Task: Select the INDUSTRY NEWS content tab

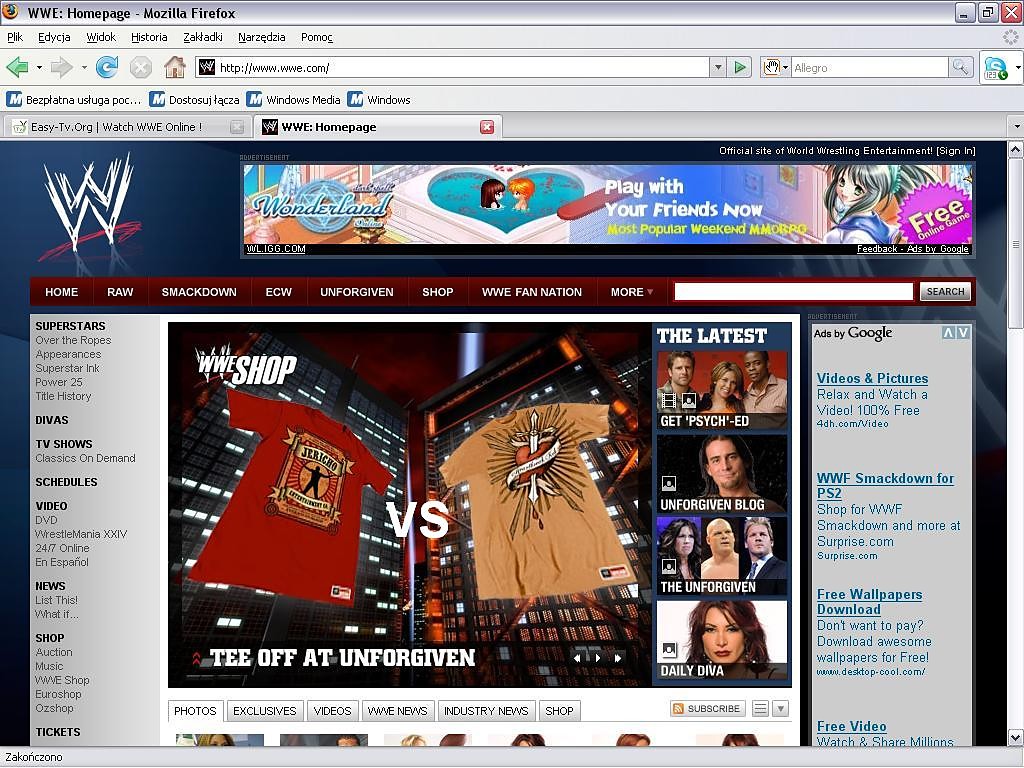Action: 486,711
